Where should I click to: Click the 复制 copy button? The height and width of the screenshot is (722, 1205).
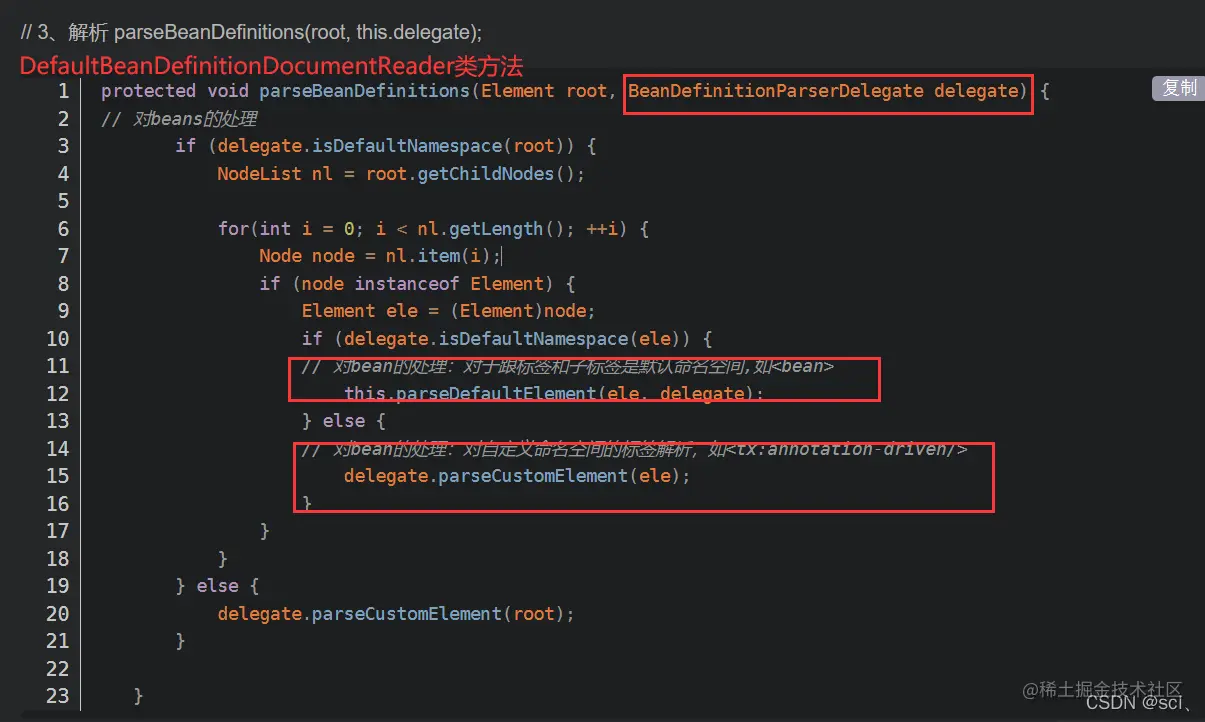click(1180, 88)
